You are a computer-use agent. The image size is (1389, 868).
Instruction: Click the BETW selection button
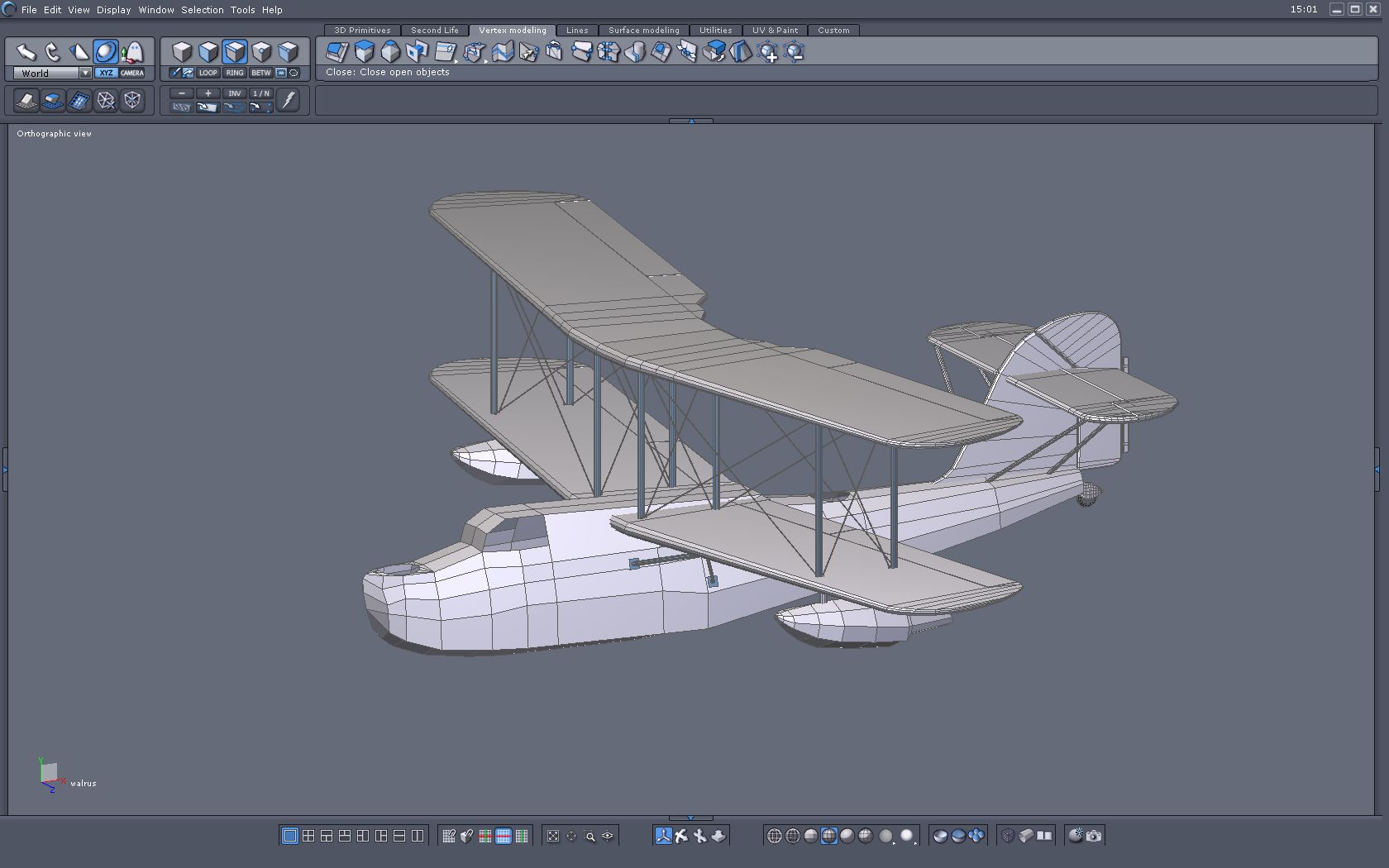pos(261,73)
